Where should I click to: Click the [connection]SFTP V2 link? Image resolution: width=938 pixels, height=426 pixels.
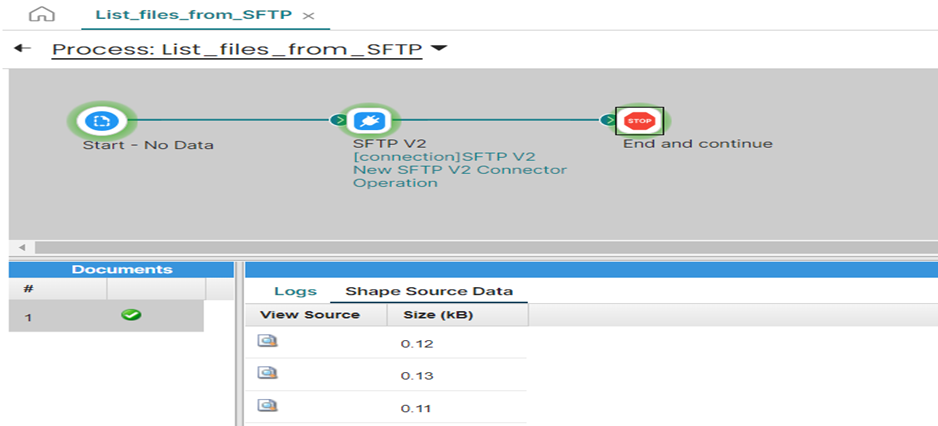[x=444, y=157]
